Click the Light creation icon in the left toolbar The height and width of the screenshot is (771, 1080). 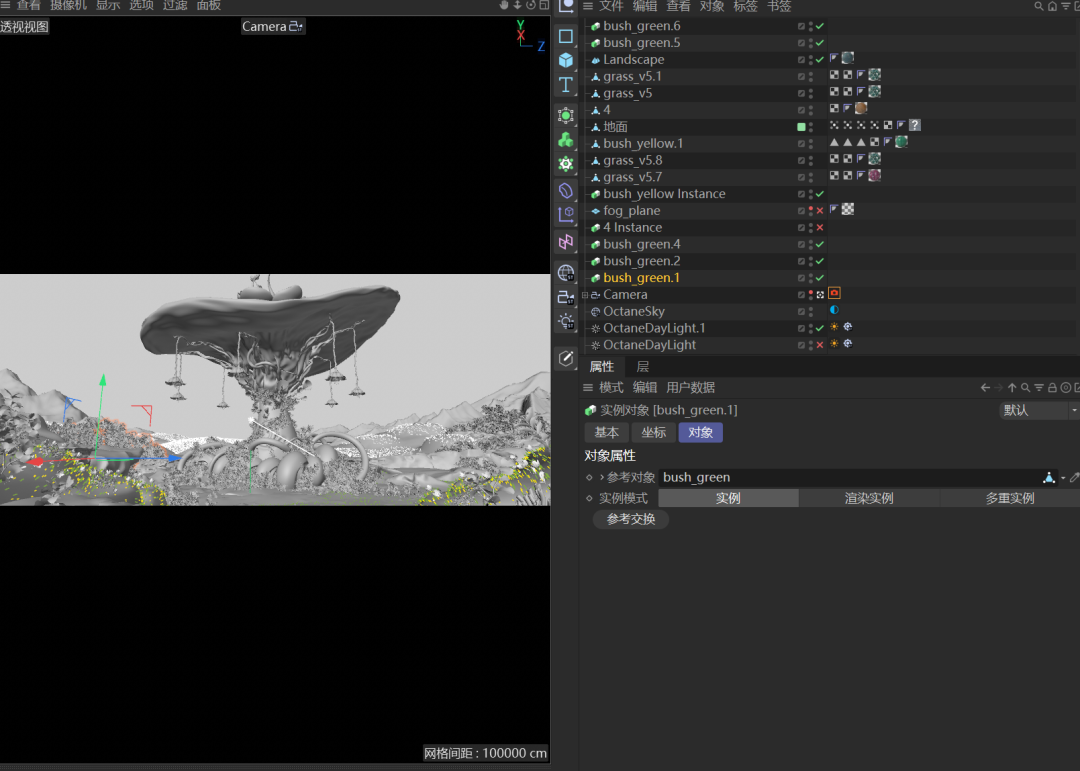pyautogui.click(x=566, y=322)
